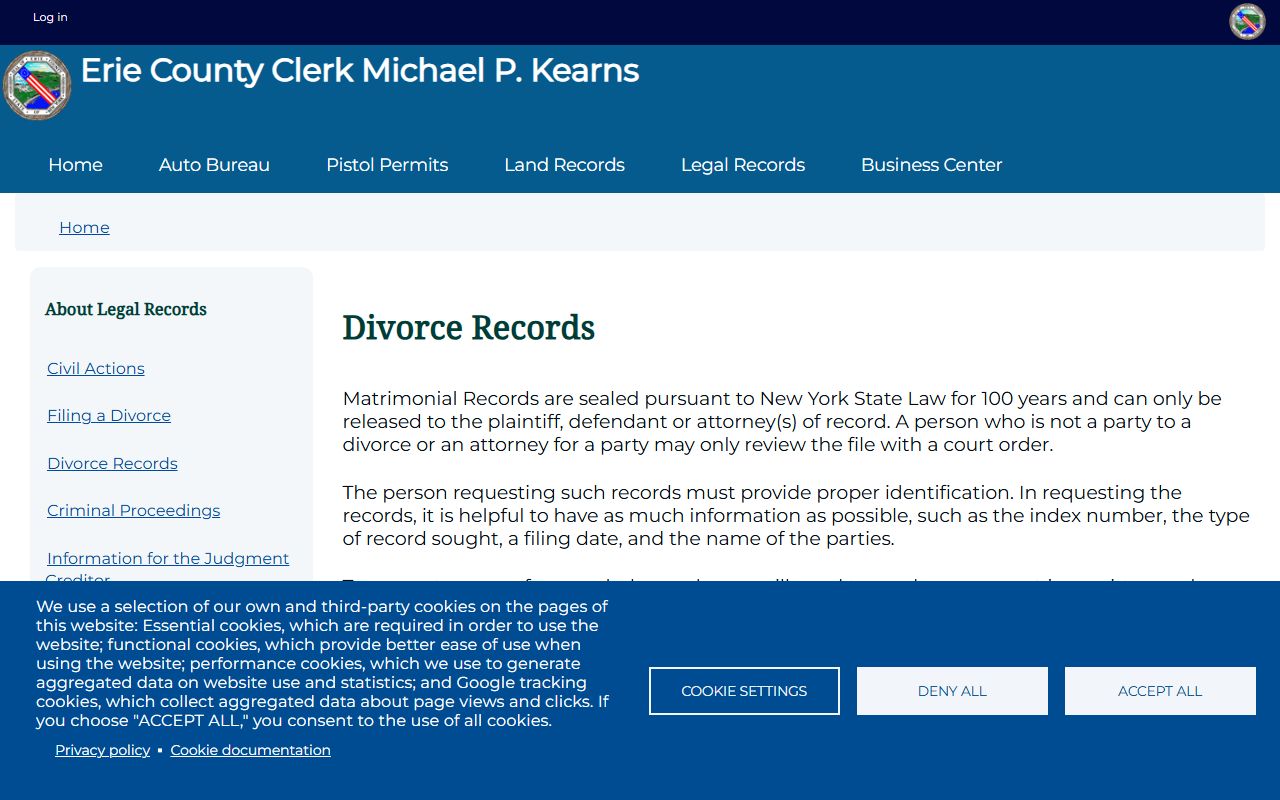Open the Cookie documentation link

pos(250,750)
